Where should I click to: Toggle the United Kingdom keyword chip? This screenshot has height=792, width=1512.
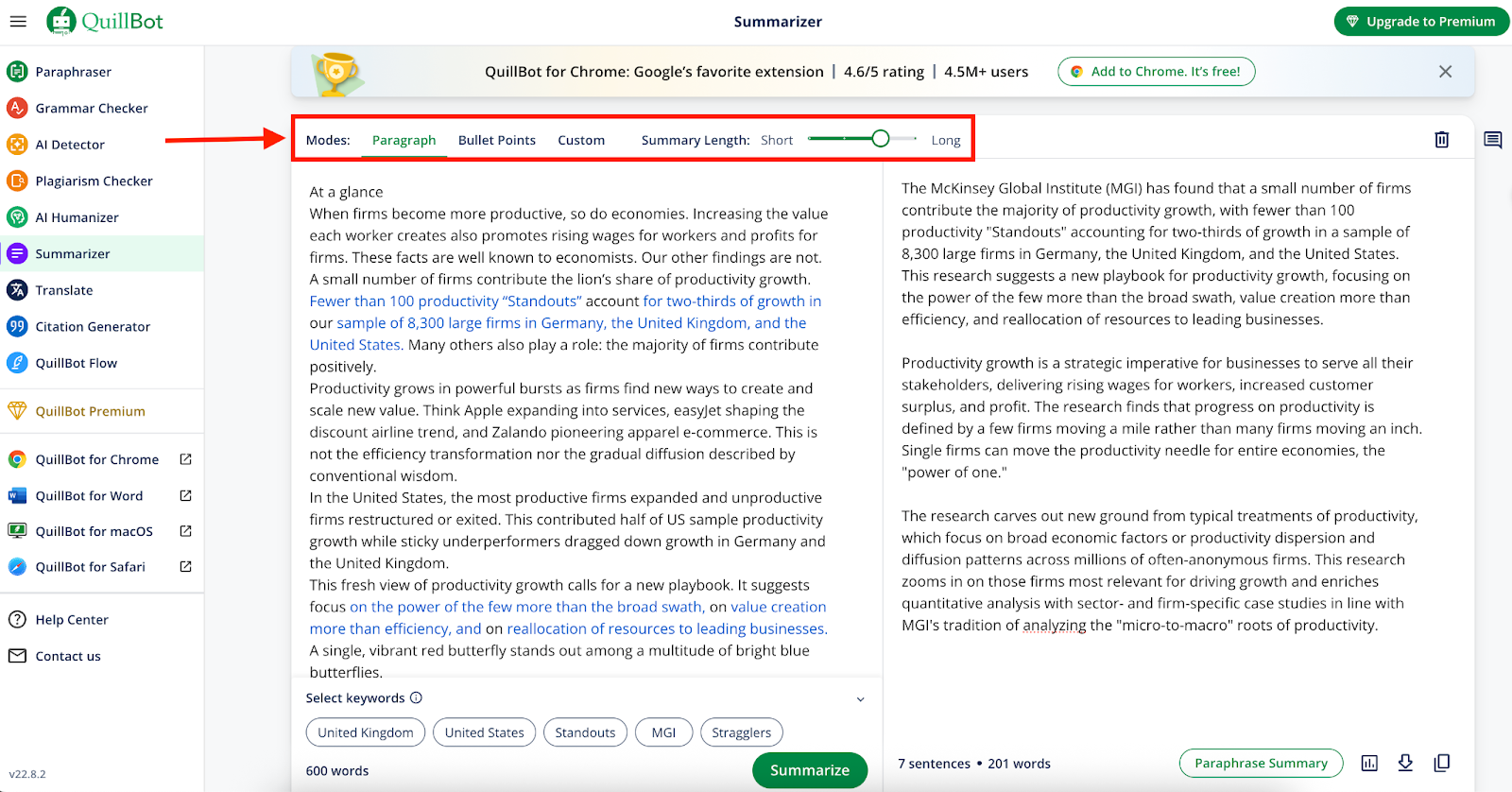pyautogui.click(x=365, y=732)
